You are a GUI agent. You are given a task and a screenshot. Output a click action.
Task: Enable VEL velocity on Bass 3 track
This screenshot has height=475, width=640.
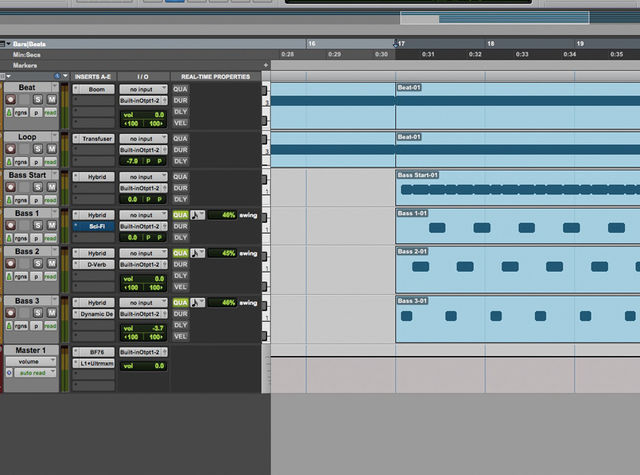coord(180,336)
